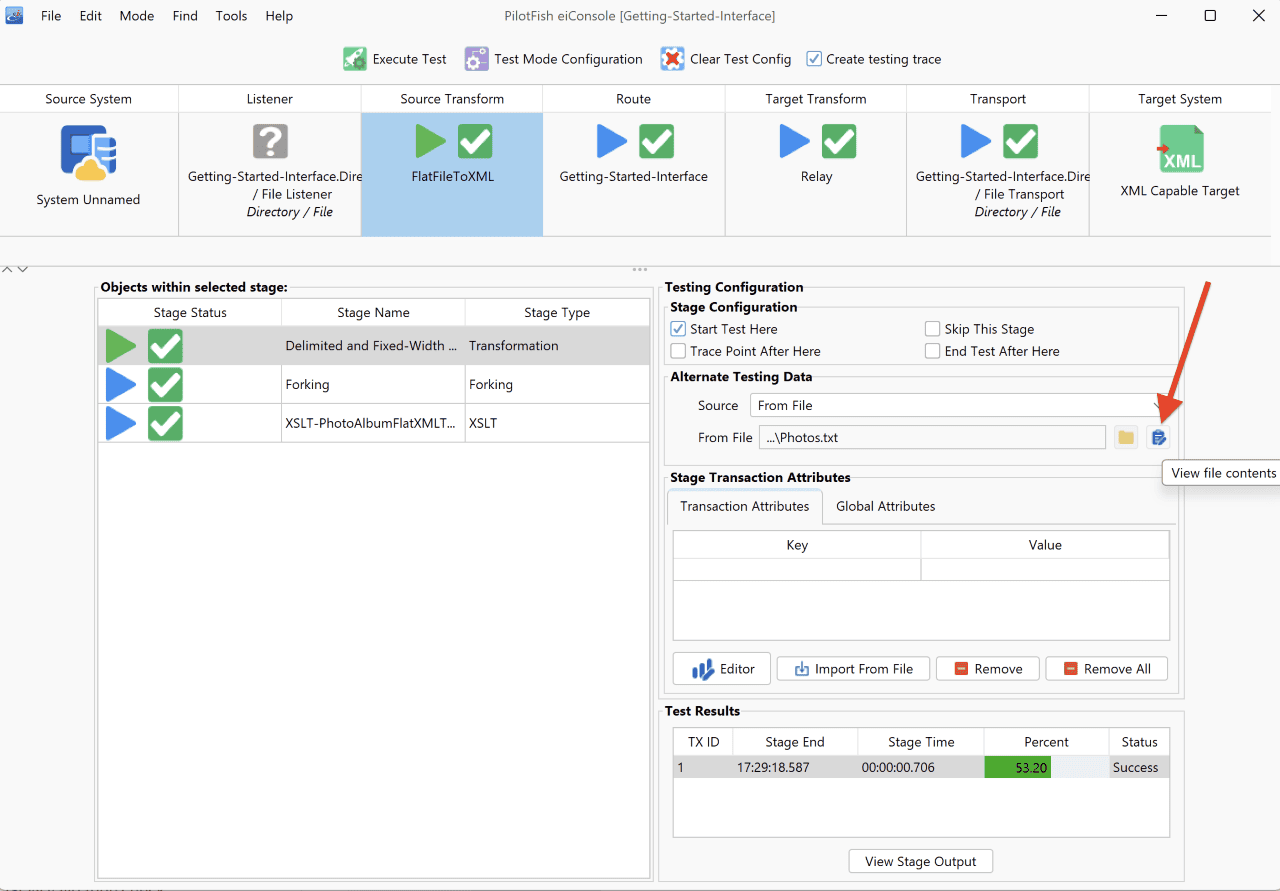Click the green checkmark in Transport stage

(1020, 141)
